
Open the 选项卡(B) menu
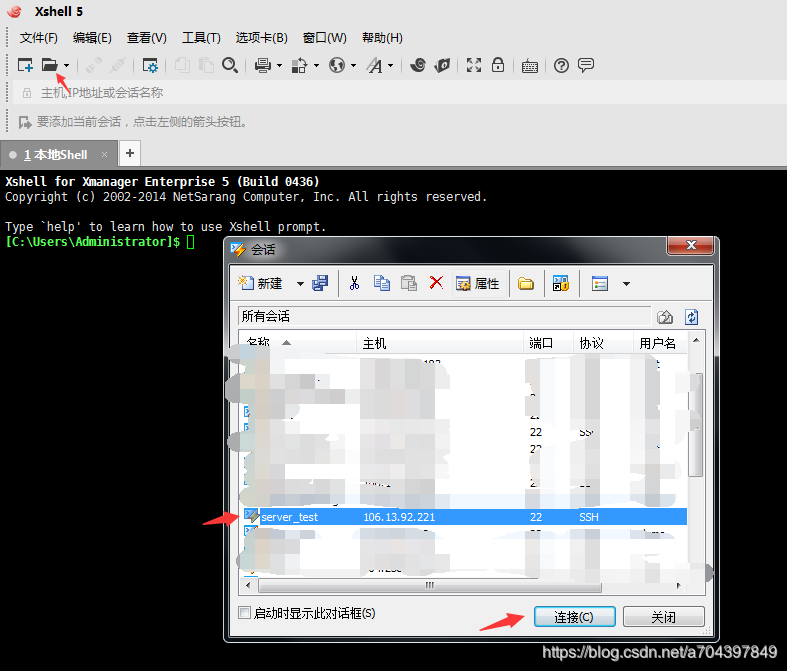(x=261, y=38)
